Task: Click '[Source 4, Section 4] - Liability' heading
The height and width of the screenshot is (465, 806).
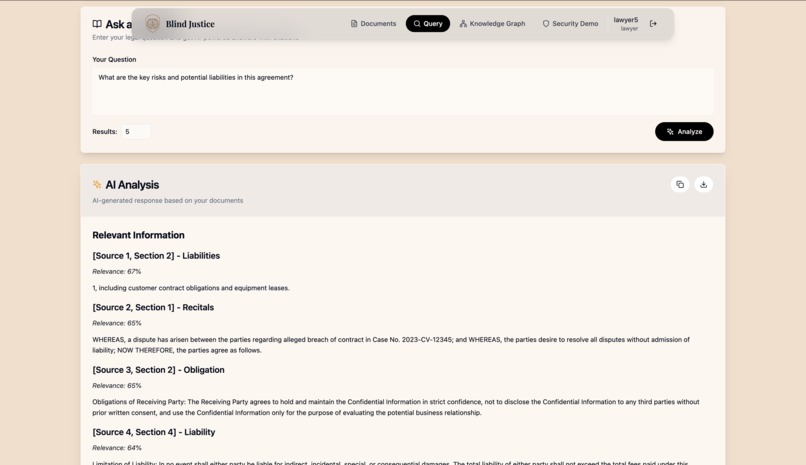Action: [154, 432]
